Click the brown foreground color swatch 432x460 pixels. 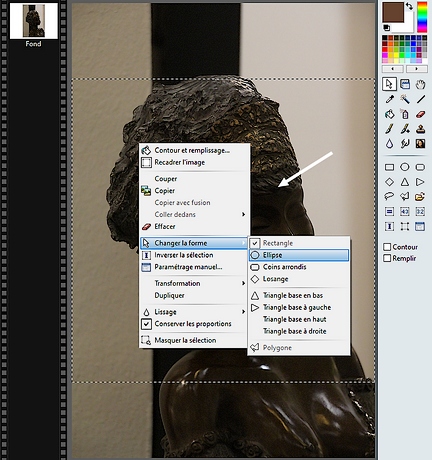(393, 12)
